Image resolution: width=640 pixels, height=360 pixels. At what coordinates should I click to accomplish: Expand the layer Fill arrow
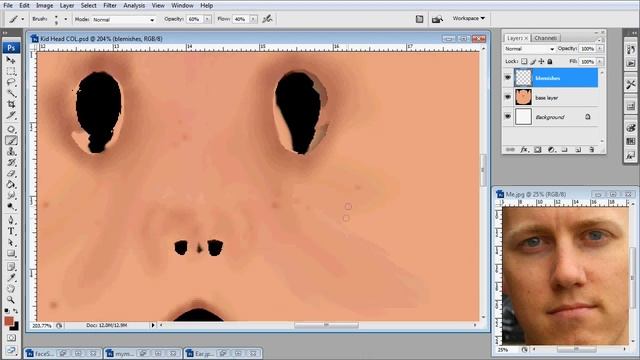click(x=600, y=61)
